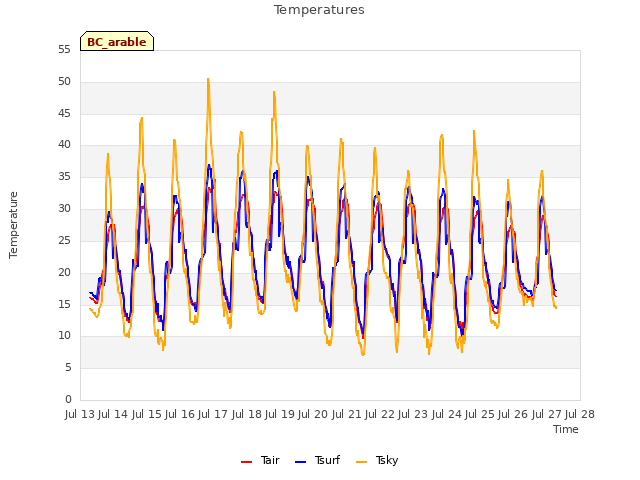Image resolution: width=640 pixels, height=480 pixels.
Task: Select the Jul 21 x-axis tick label
Action: pos(347,414)
